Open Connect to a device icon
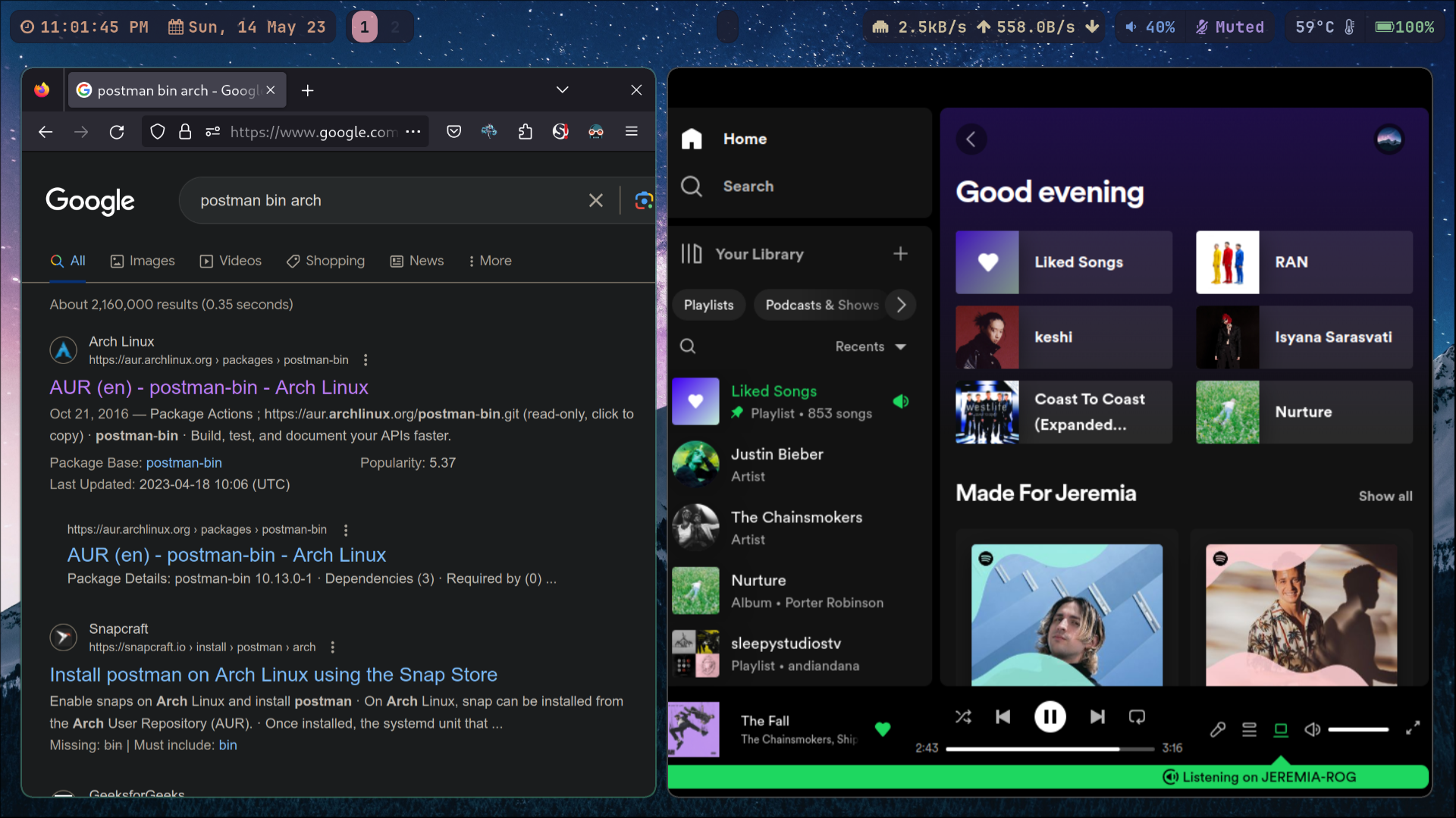The height and width of the screenshot is (818, 1456). pos(1281,729)
